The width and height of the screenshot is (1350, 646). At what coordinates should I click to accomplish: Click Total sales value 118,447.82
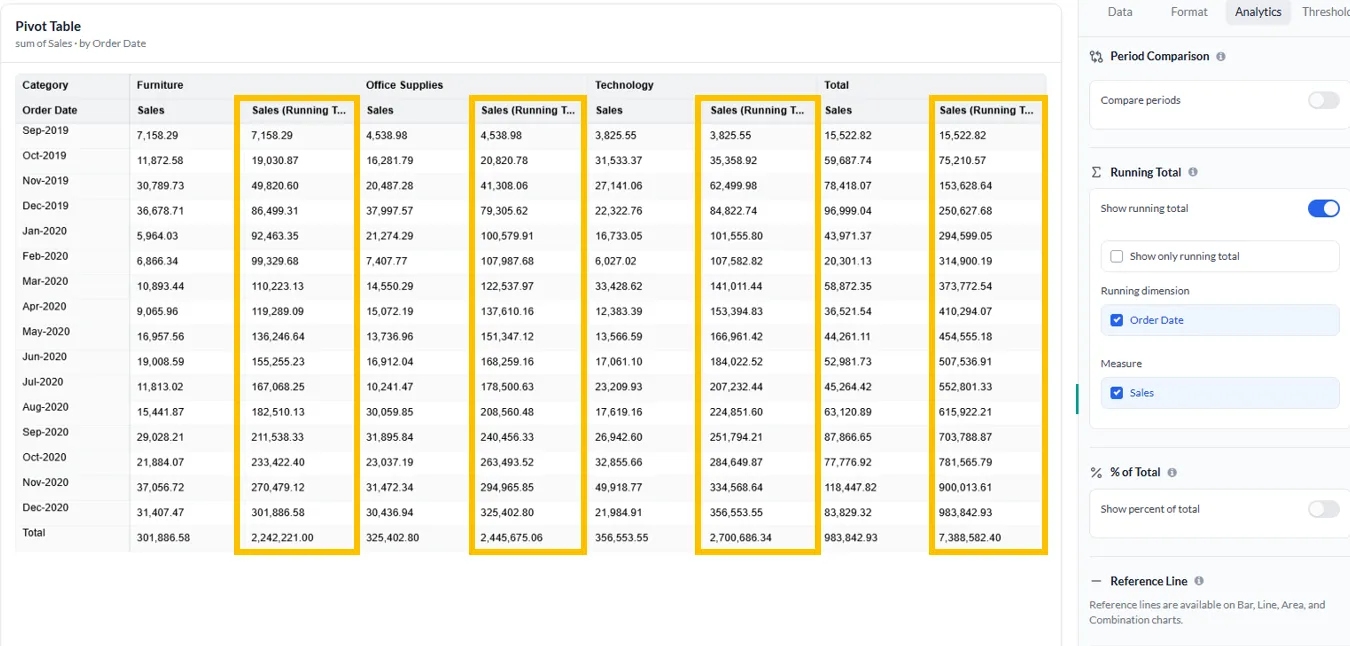(x=850, y=487)
